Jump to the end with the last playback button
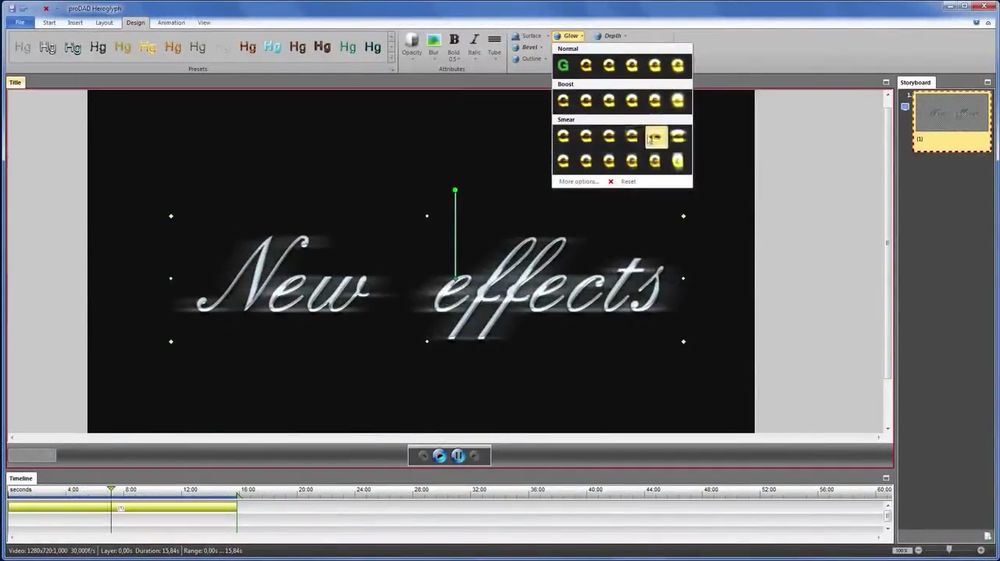The image size is (1000, 561). pyautogui.click(x=474, y=455)
